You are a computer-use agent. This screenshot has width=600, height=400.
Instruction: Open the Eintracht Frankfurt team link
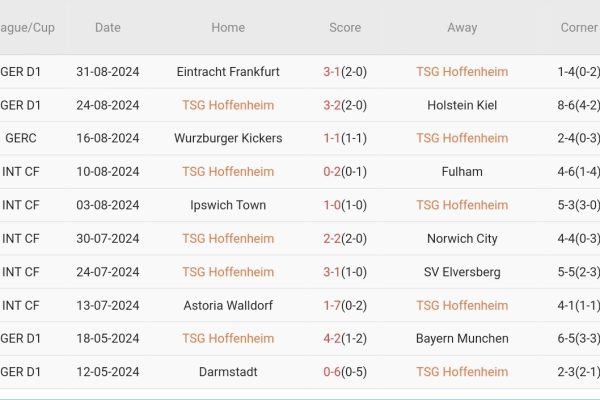[x=228, y=72]
